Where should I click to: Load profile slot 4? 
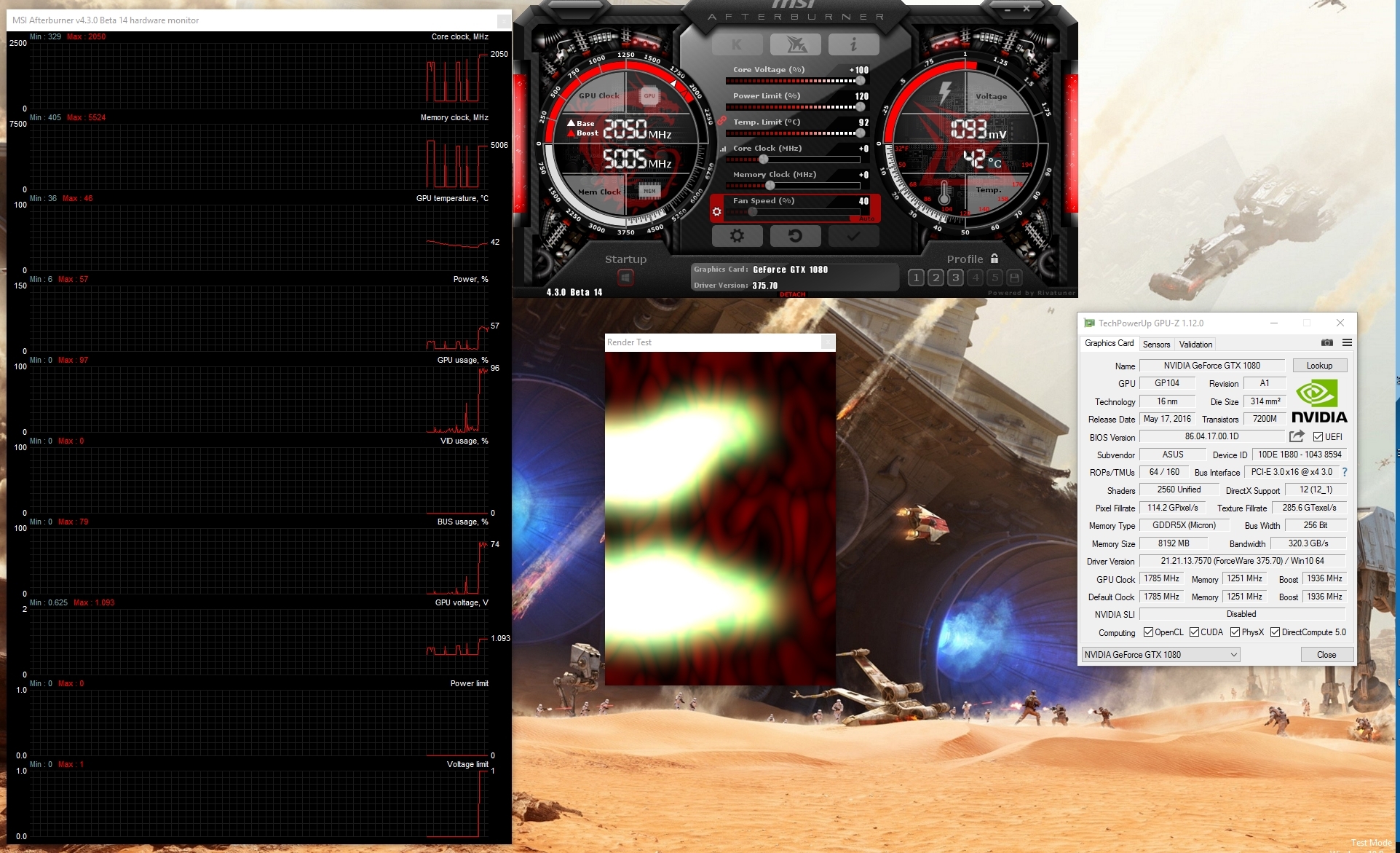tap(976, 278)
